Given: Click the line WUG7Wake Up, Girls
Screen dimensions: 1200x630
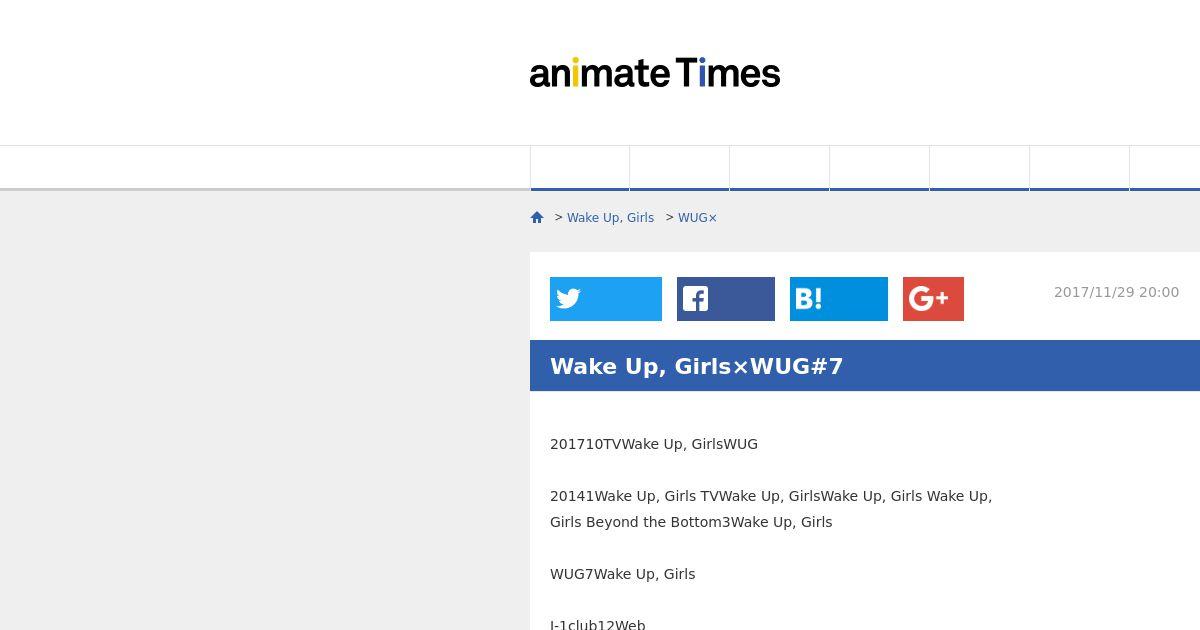Looking at the screenshot, I should (623, 574).
